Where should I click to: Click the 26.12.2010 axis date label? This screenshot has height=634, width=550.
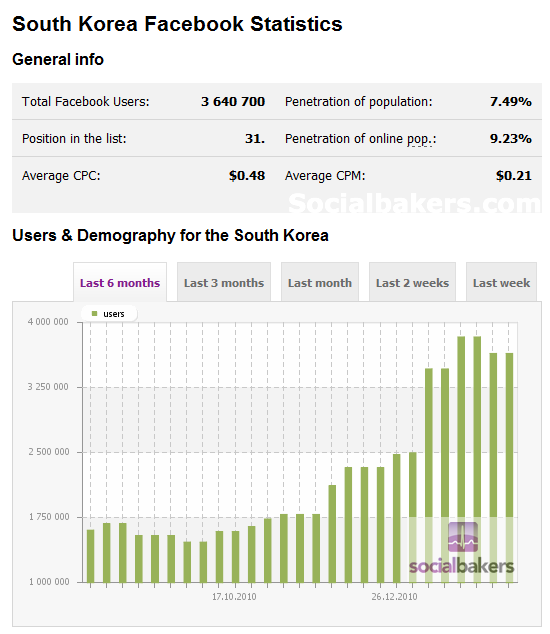tap(394, 596)
